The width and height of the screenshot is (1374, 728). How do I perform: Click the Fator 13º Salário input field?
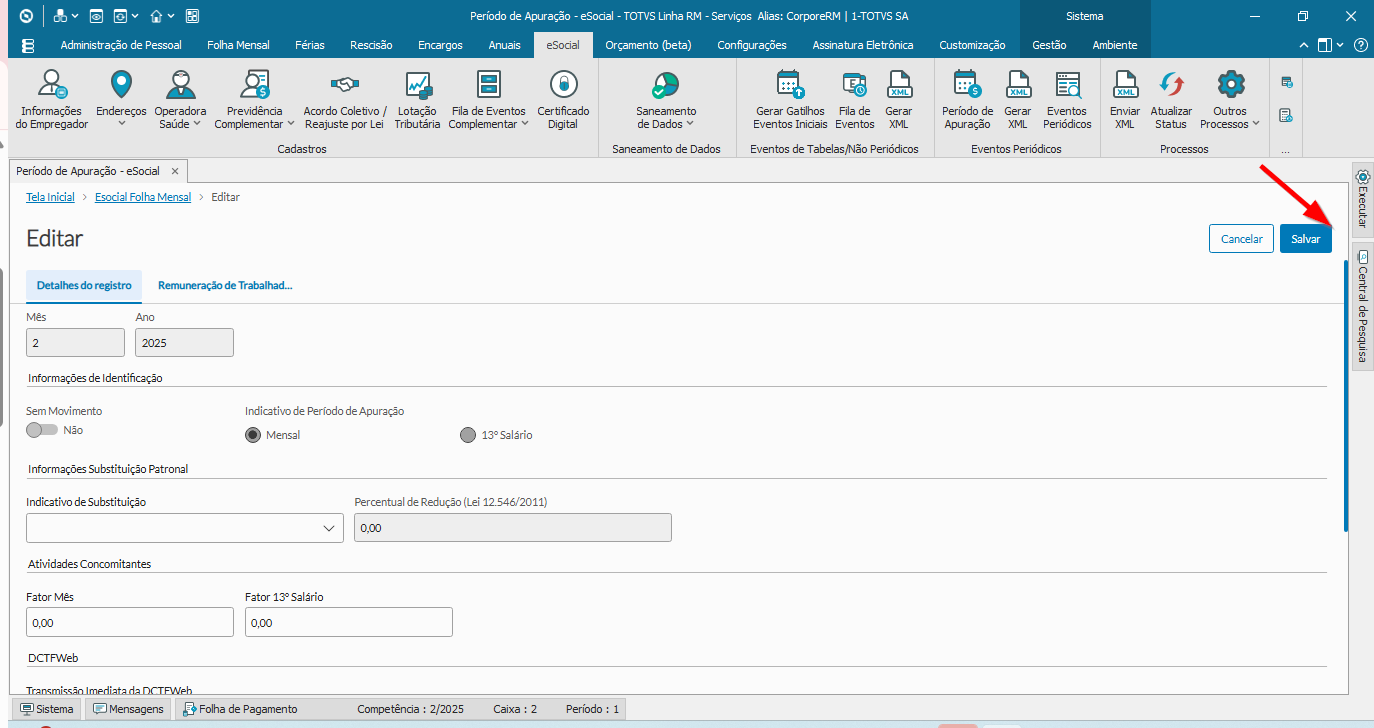click(349, 622)
